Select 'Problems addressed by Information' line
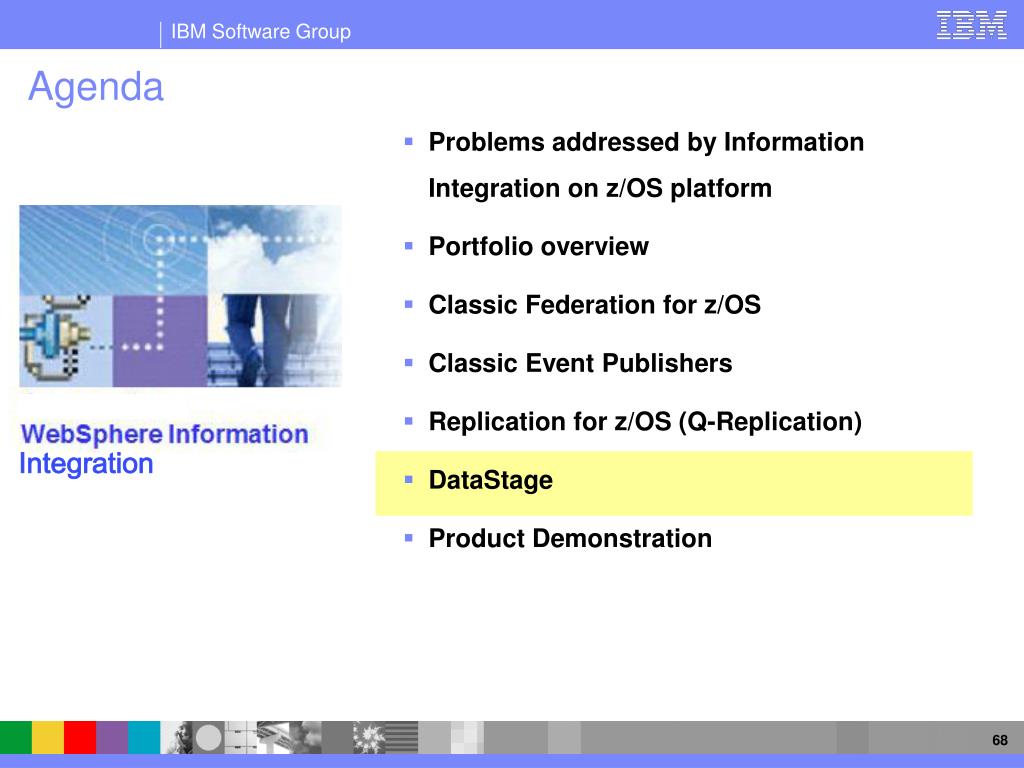The width and height of the screenshot is (1024, 768). [x=646, y=142]
